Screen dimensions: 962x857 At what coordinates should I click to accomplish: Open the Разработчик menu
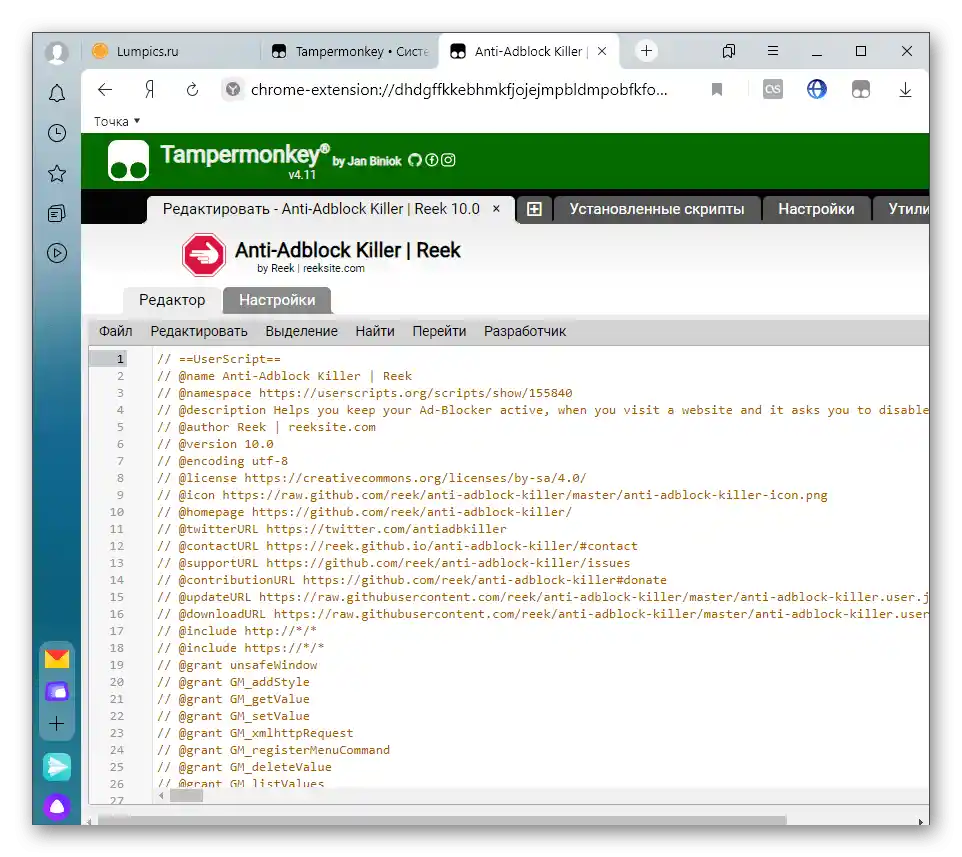[x=525, y=331]
